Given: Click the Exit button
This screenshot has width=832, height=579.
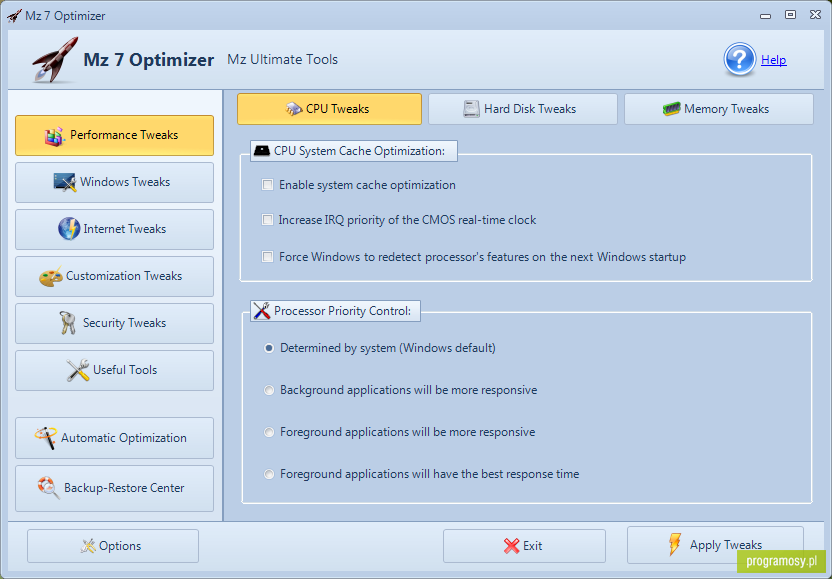Looking at the screenshot, I should coord(524,546).
